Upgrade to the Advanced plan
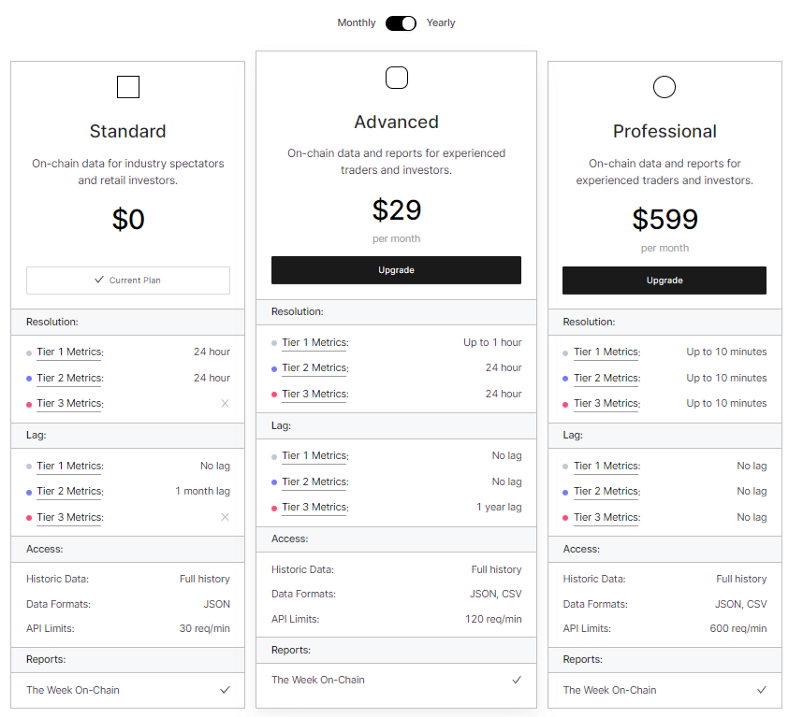 (x=396, y=270)
